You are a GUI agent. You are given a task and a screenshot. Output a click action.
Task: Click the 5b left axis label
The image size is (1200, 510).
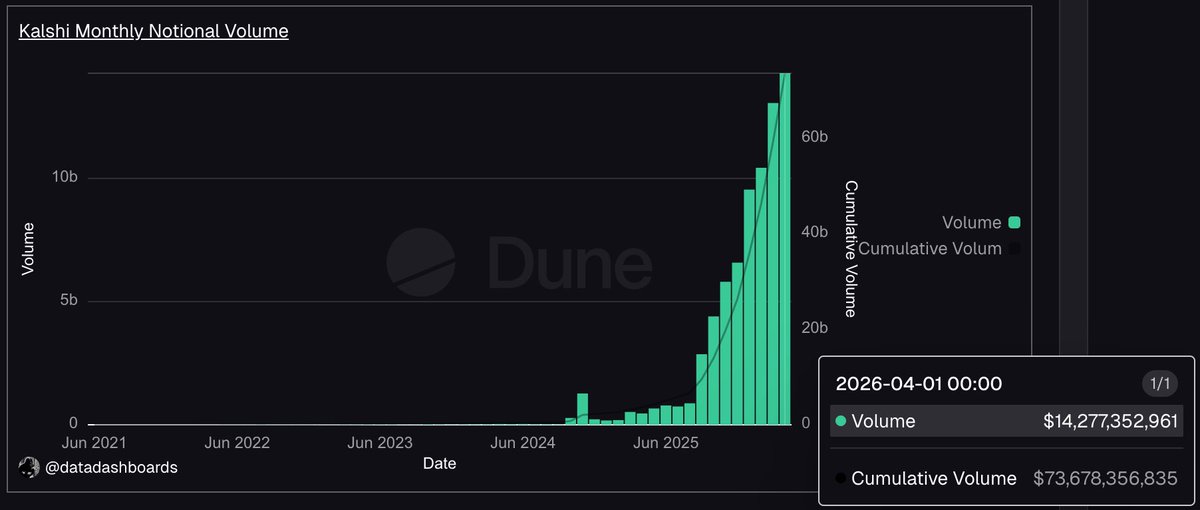click(x=70, y=300)
